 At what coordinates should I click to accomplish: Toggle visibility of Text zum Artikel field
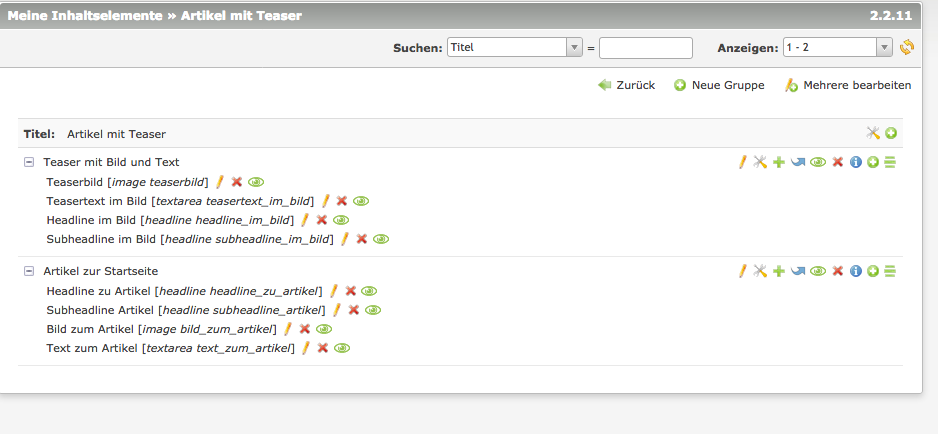pyautogui.click(x=342, y=348)
